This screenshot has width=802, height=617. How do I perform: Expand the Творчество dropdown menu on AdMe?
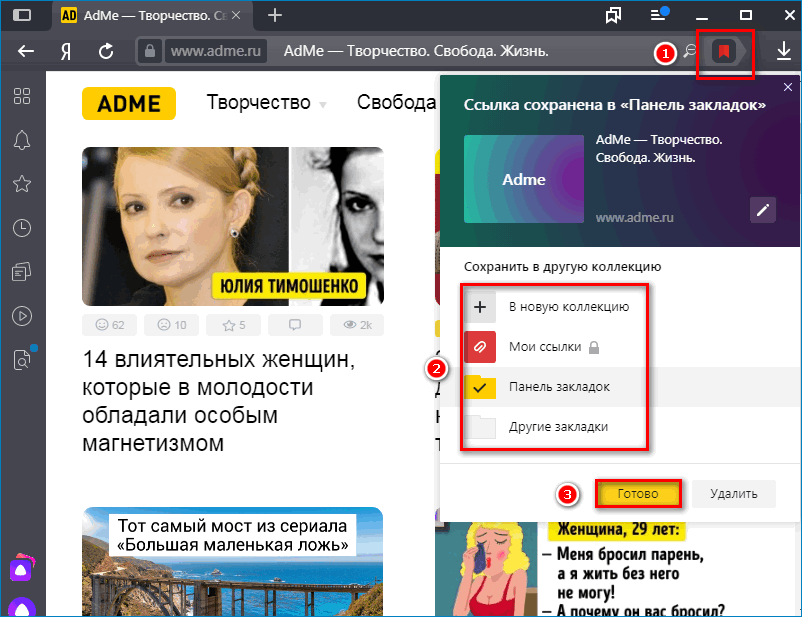[266, 102]
